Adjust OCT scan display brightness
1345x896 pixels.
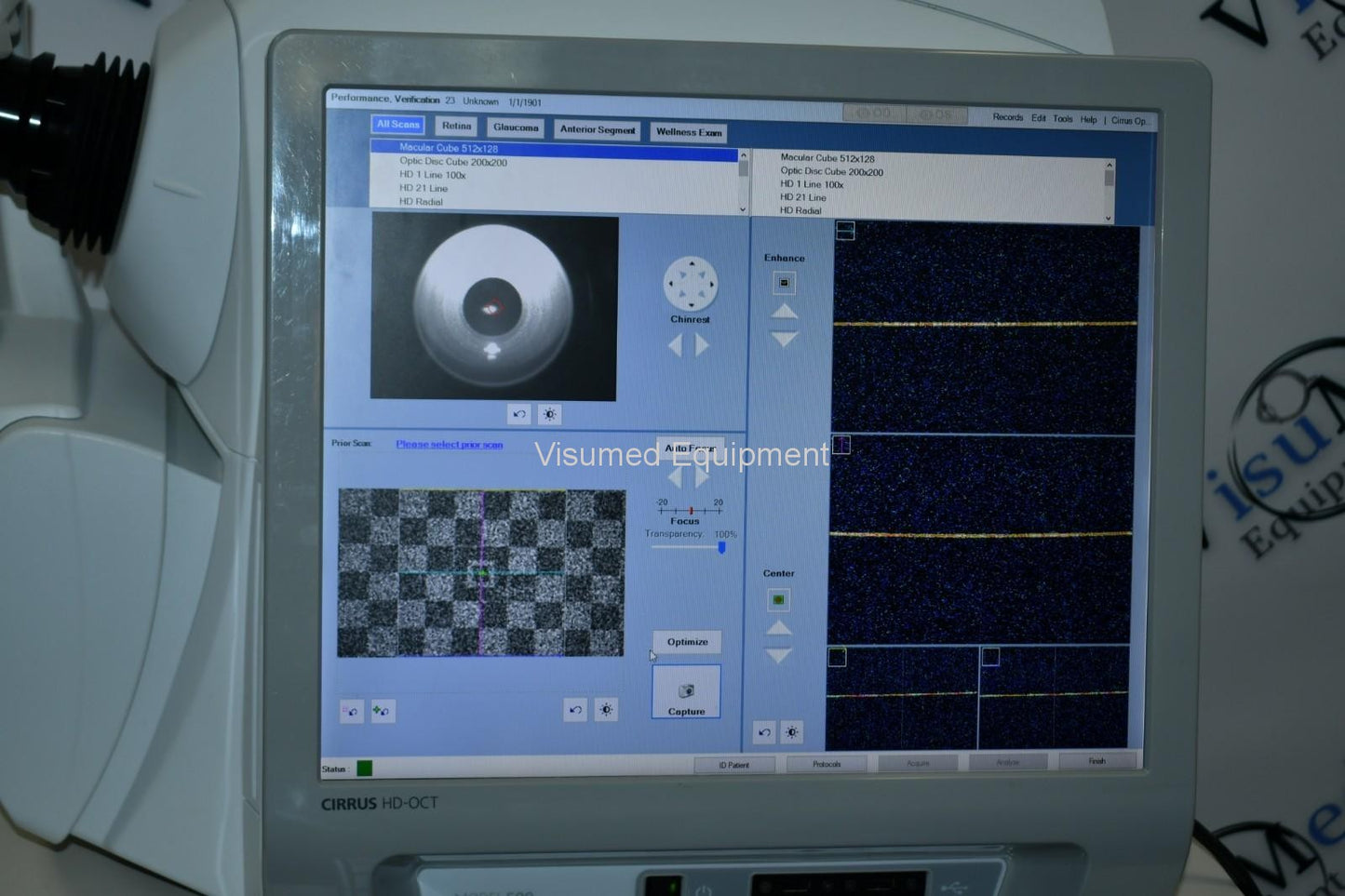coord(792,732)
